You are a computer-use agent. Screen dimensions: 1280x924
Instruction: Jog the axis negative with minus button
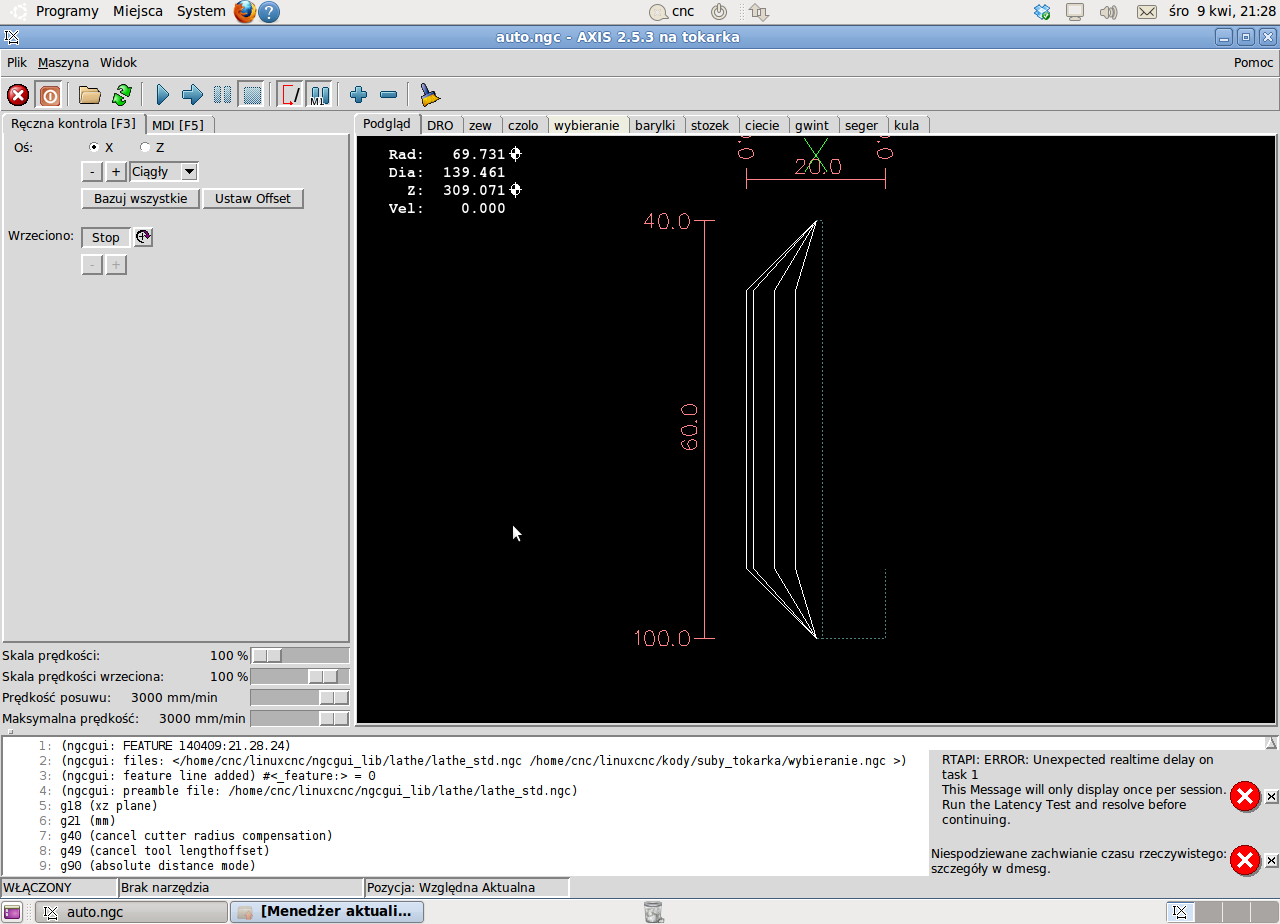tap(91, 172)
